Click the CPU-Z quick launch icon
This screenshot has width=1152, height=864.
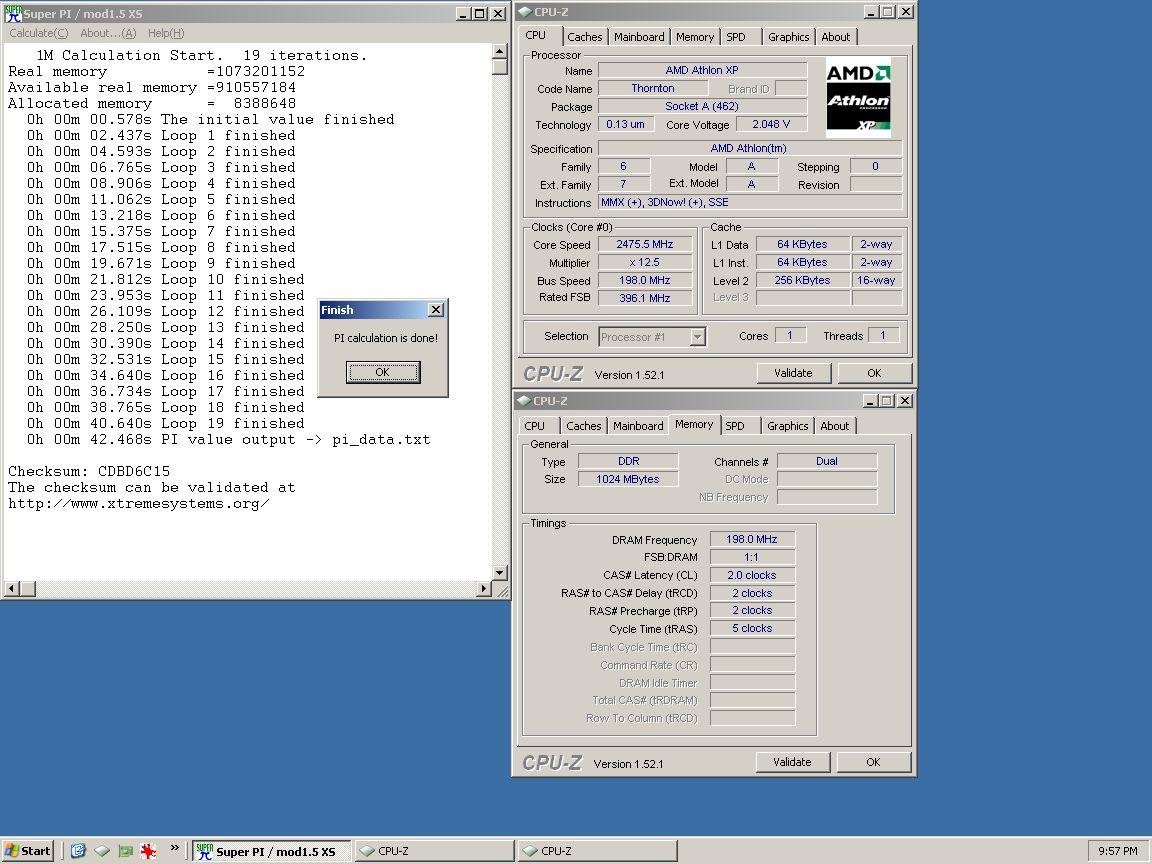pyautogui.click(x=101, y=851)
